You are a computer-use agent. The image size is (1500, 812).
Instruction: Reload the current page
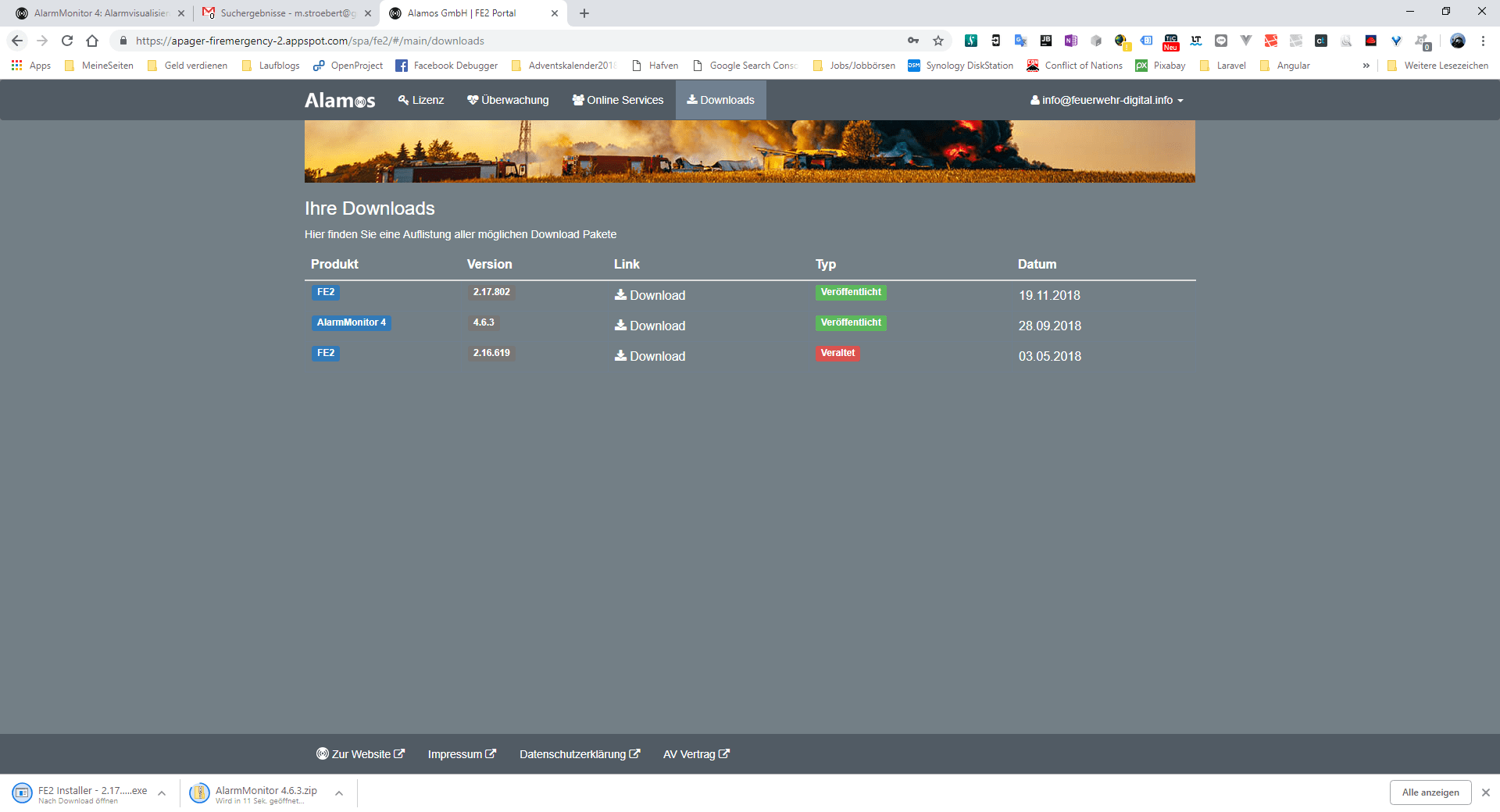point(67,41)
